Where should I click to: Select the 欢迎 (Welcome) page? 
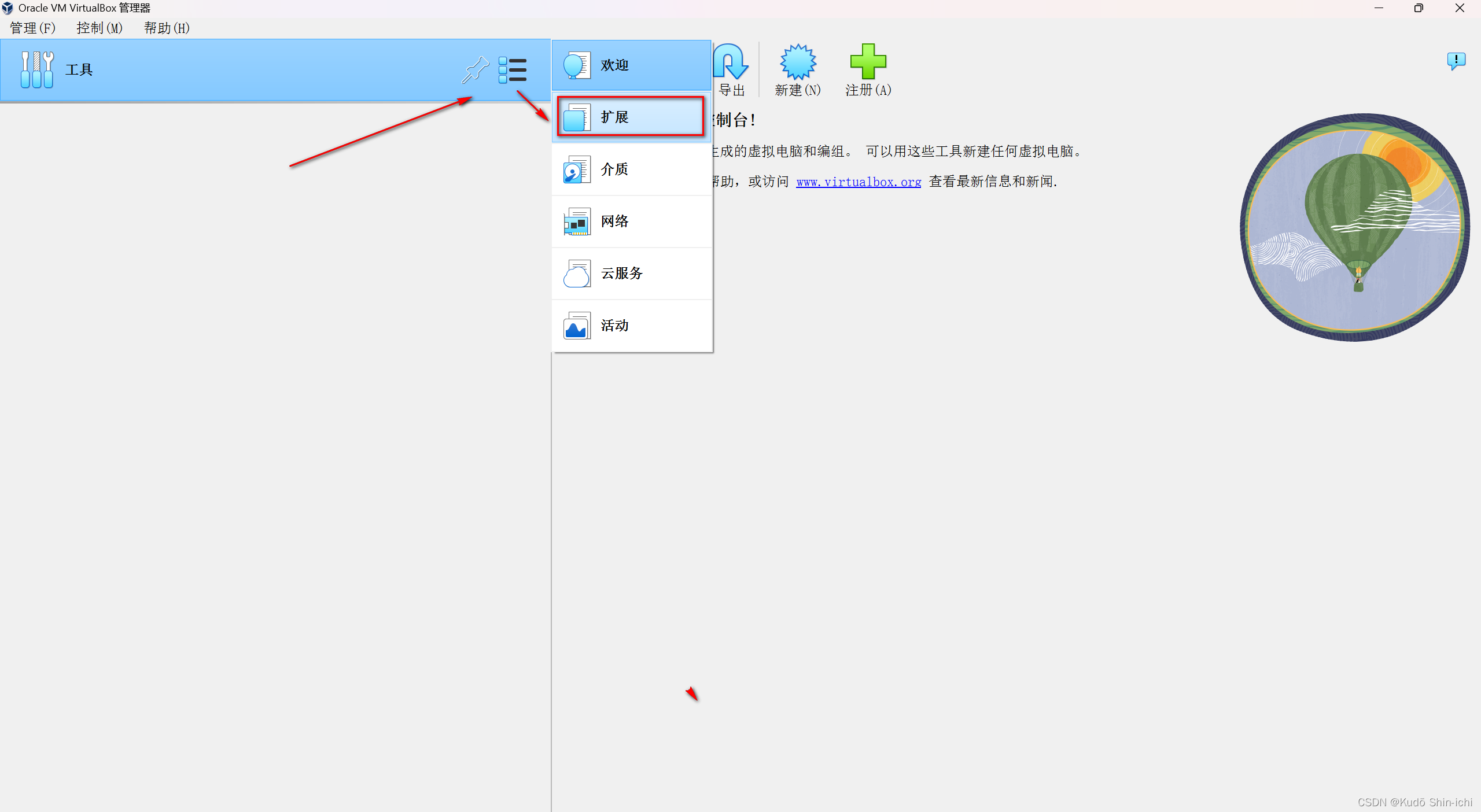click(630, 65)
